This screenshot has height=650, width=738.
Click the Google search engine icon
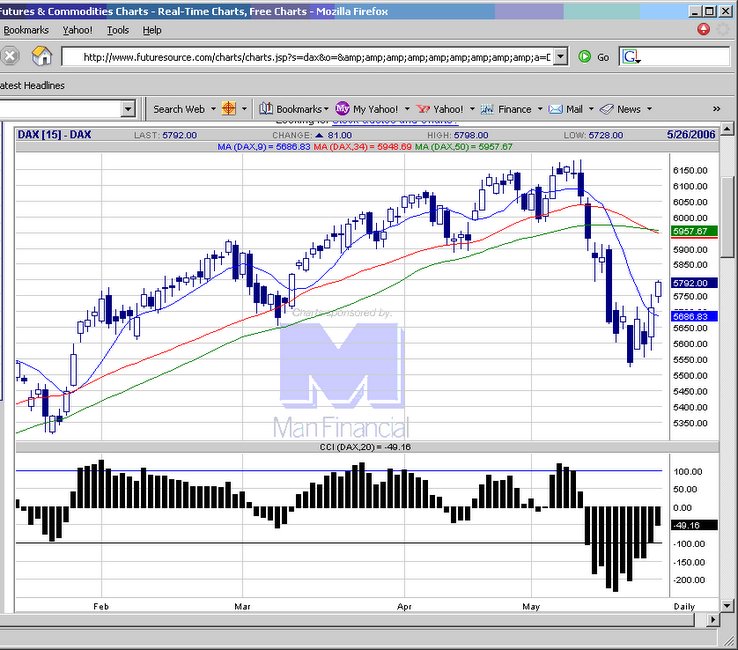click(x=630, y=57)
